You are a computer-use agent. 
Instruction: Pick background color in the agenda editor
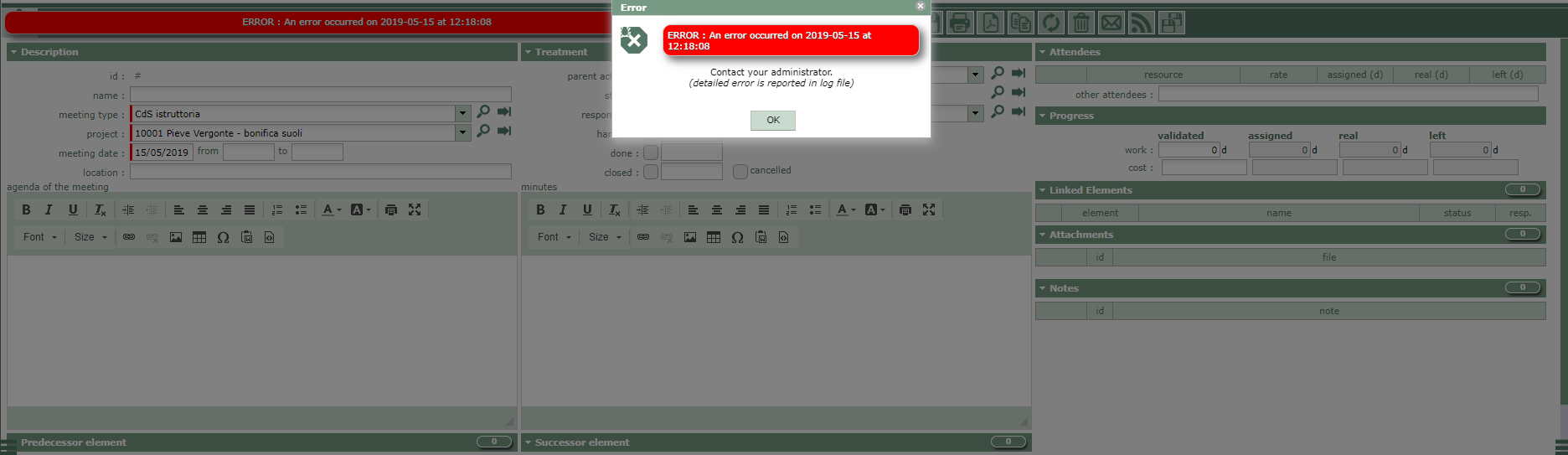click(360, 209)
